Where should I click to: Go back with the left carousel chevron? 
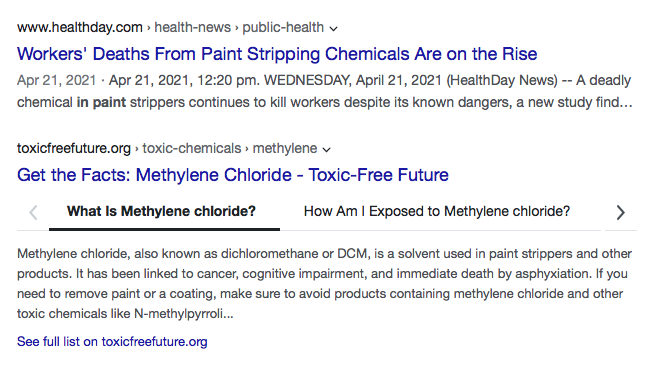[33, 212]
